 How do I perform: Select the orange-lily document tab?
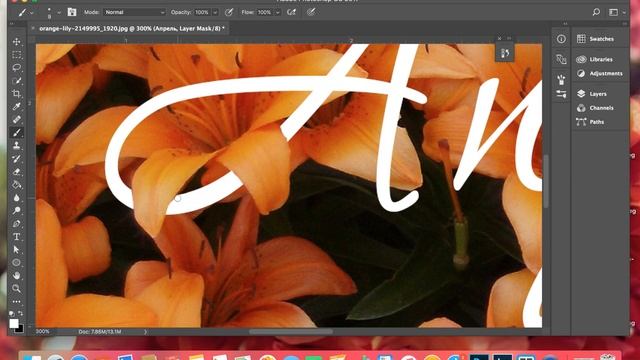[x=132, y=29]
